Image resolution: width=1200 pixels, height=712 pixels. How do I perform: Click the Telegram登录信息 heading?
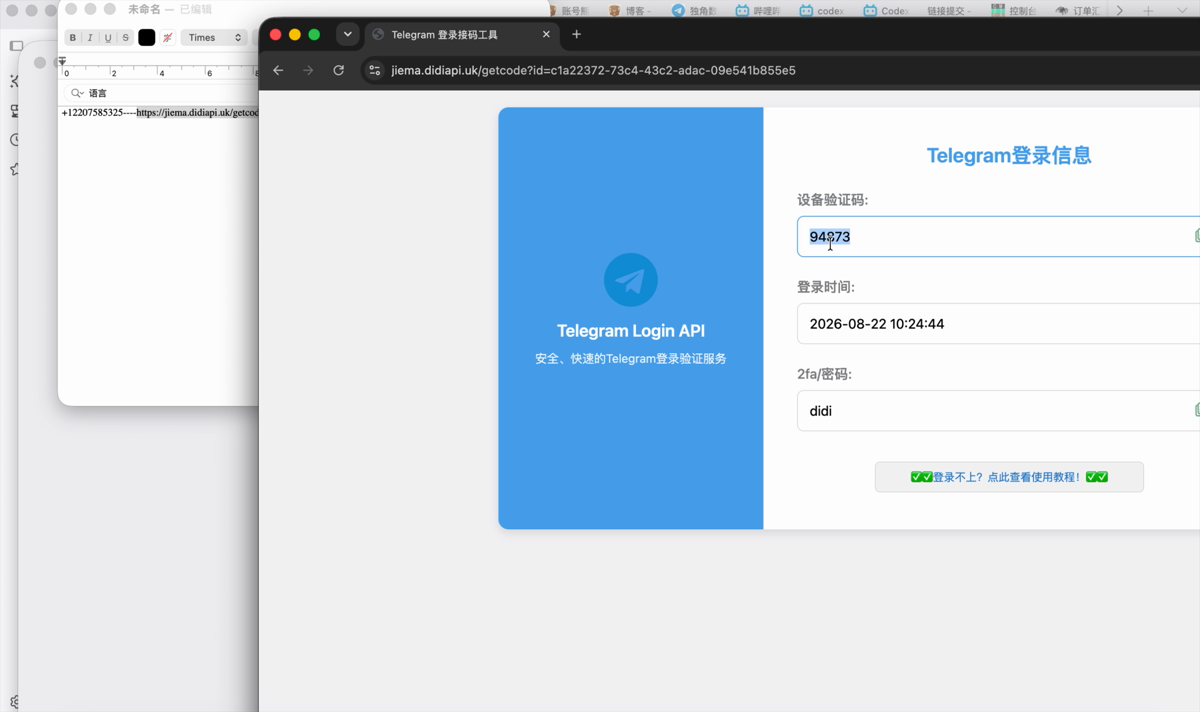click(x=1009, y=156)
